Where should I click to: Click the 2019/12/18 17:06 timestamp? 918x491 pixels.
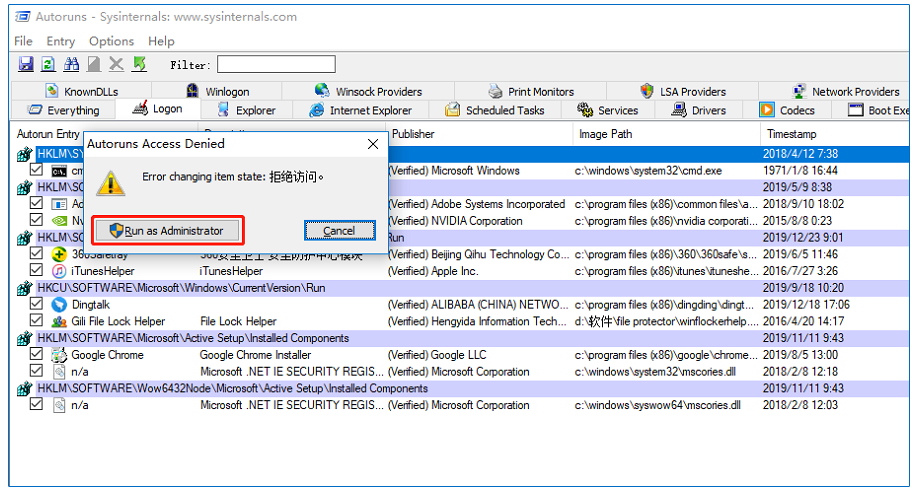806,305
